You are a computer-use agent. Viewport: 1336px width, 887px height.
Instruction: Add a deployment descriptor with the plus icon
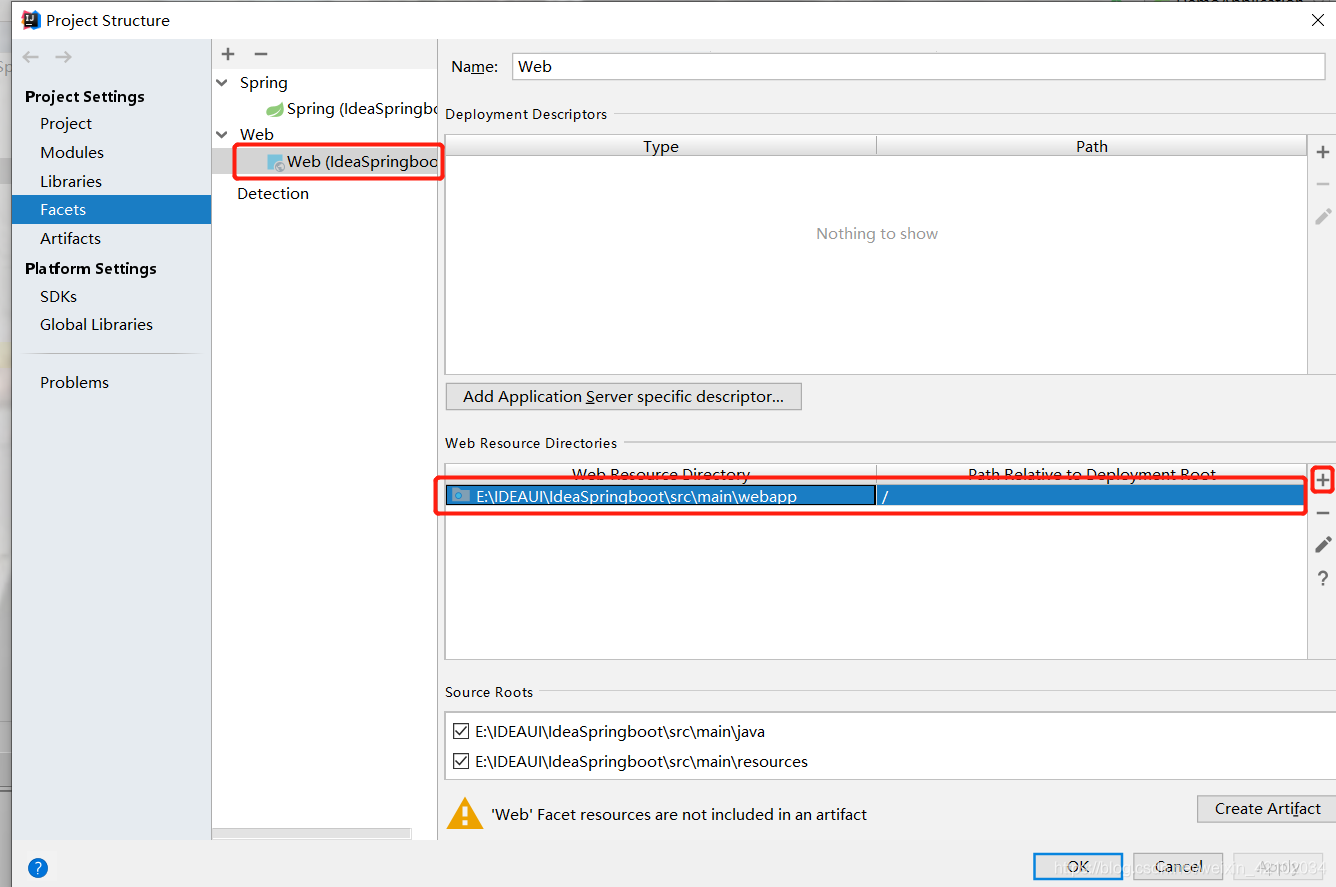1323,152
